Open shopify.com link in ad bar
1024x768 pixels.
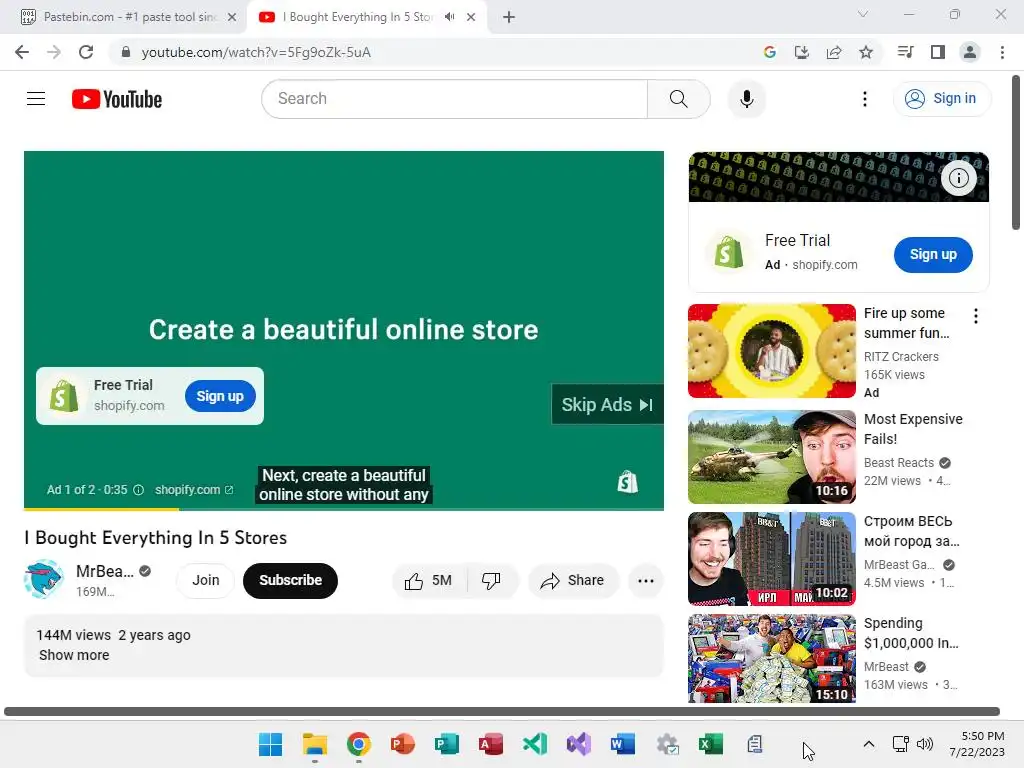[x=193, y=490]
